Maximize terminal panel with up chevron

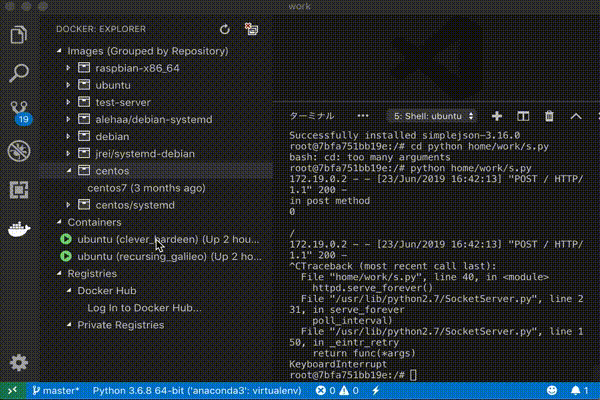[576, 116]
